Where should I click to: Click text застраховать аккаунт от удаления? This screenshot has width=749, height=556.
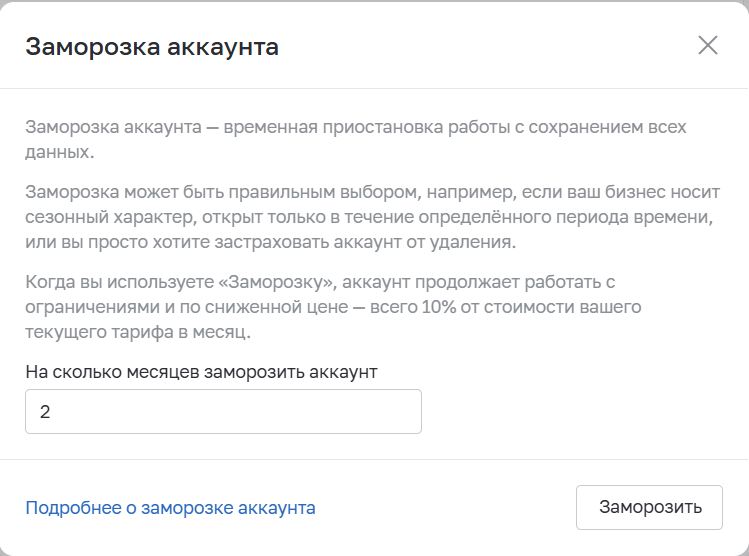[365, 242]
